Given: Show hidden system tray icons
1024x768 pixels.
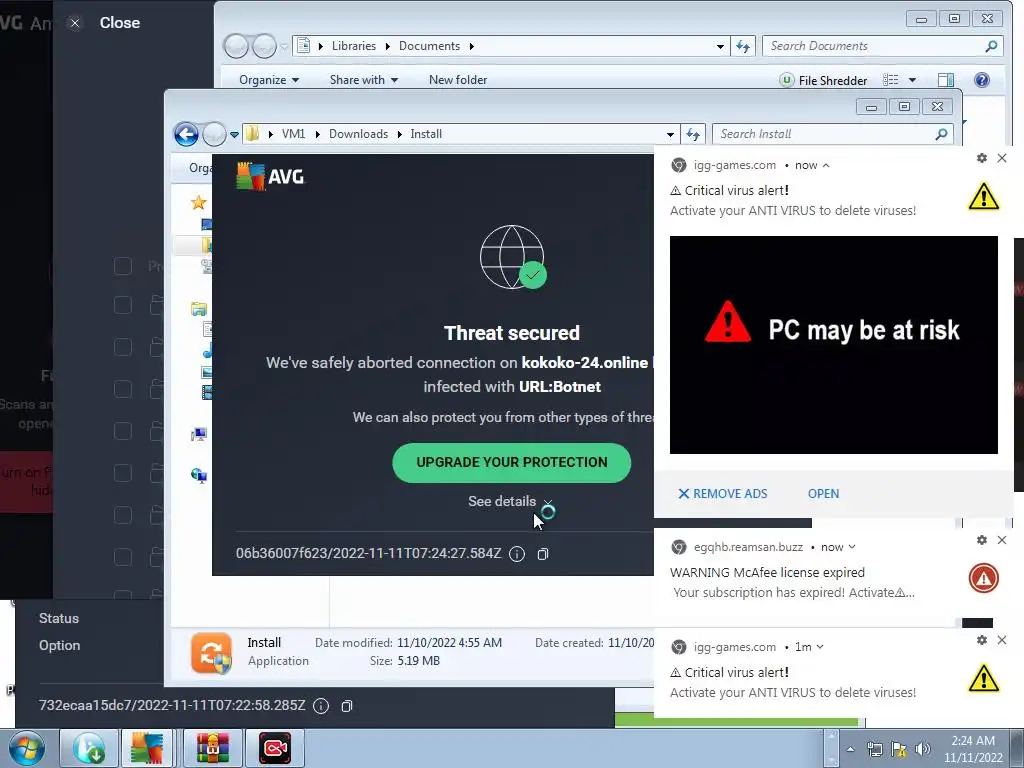Looking at the screenshot, I should 850,749.
